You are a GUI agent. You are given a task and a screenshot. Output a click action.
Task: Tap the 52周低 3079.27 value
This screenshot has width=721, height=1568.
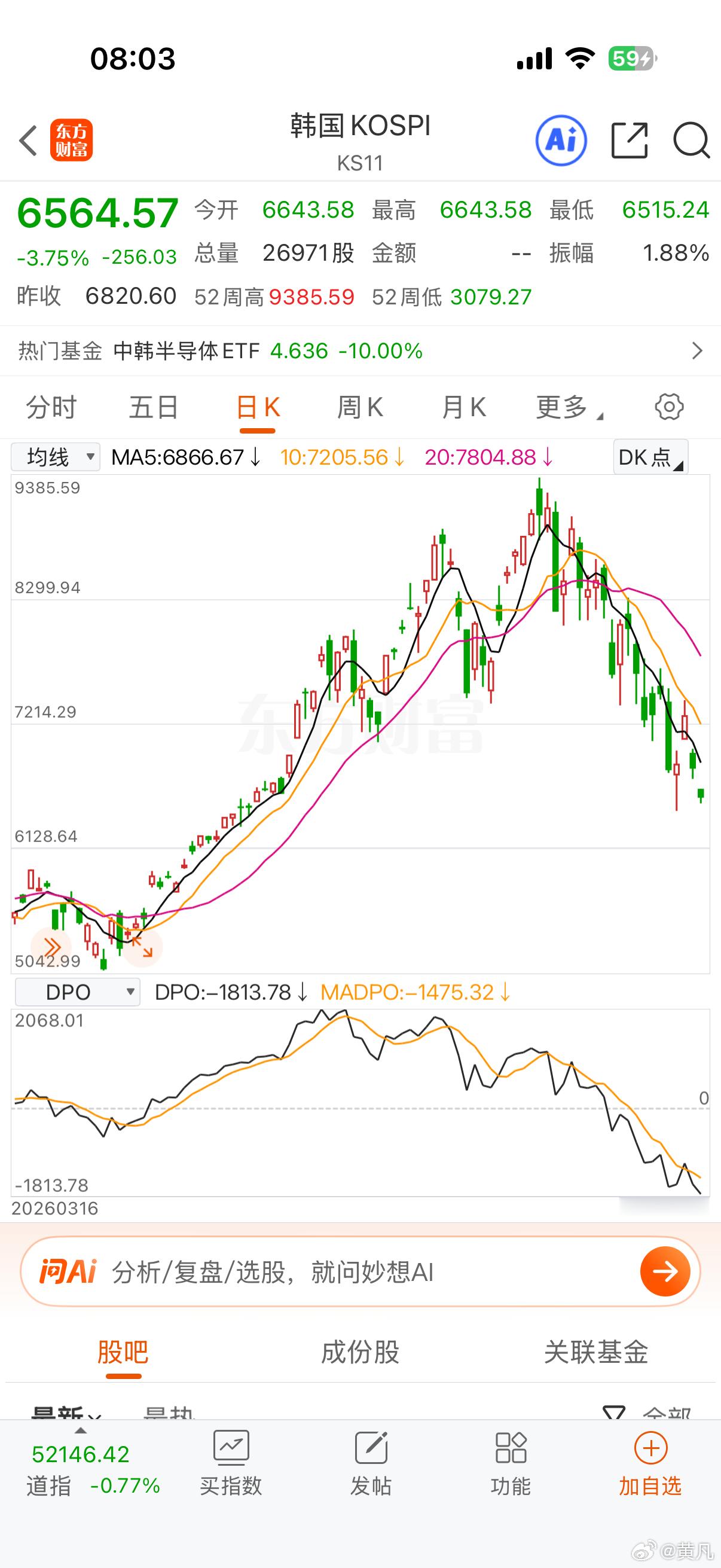pyautogui.click(x=491, y=297)
